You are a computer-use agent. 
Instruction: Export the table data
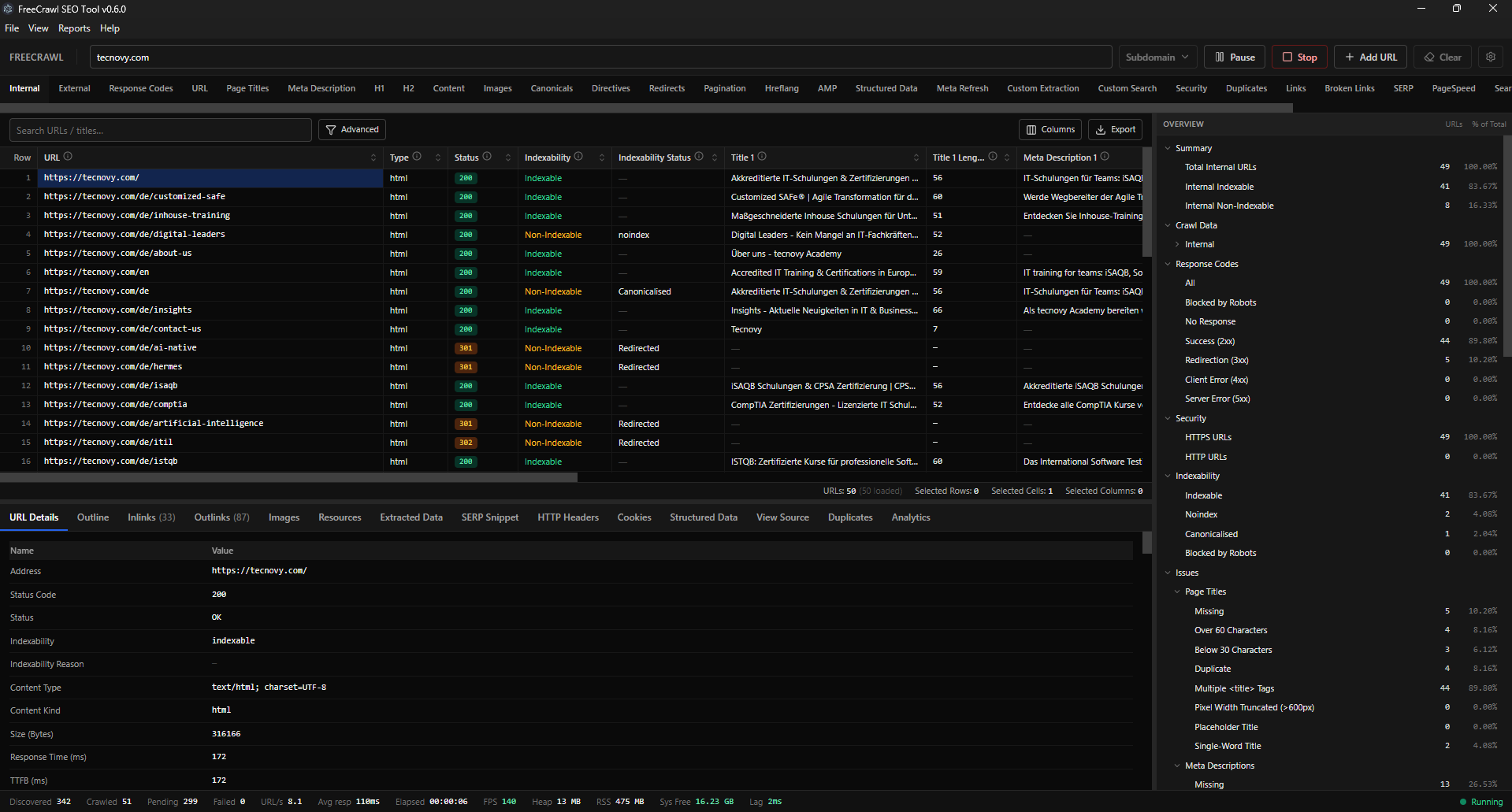(x=1116, y=129)
